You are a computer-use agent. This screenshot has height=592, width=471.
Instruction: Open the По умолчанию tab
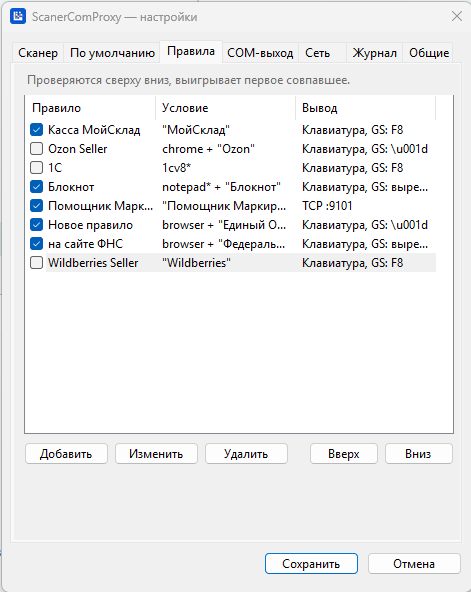coord(112,53)
